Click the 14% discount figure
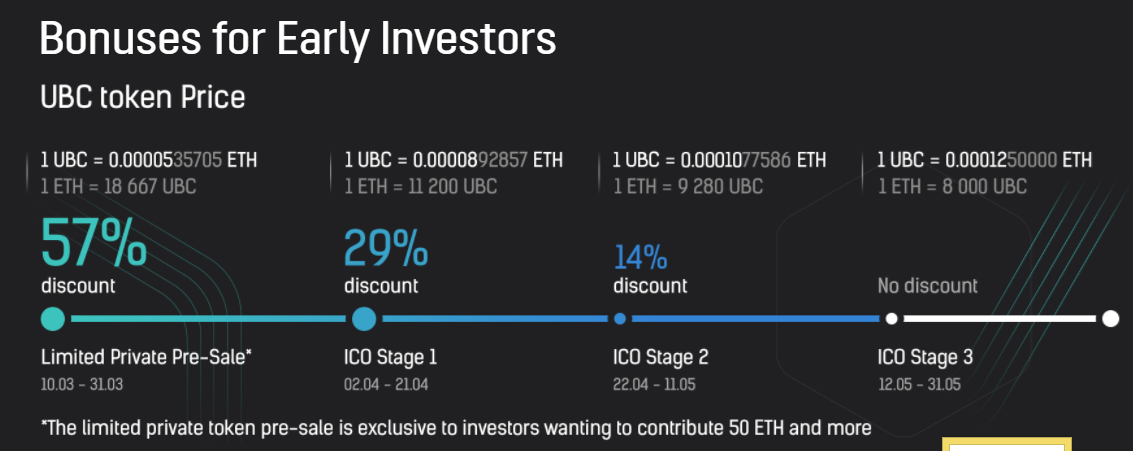This screenshot has width=1133, height=451. (640, 257)
